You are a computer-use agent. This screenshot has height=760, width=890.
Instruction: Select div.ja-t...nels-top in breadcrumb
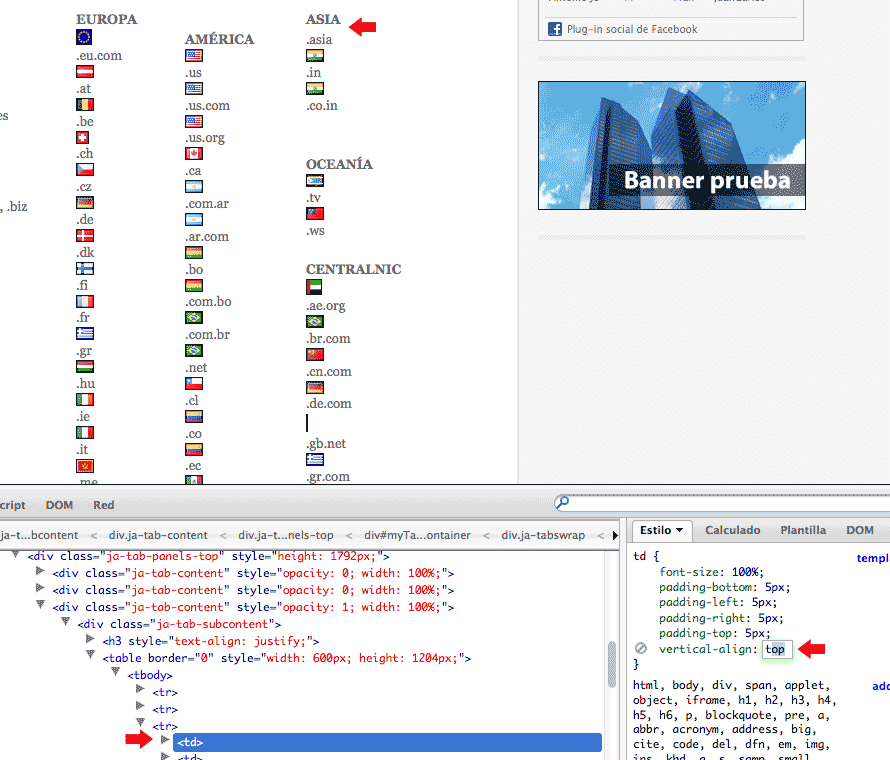point(286,535)
